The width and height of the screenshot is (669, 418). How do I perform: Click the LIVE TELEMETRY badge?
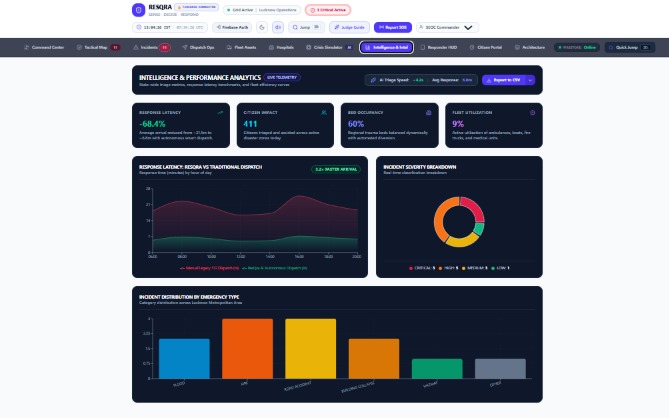[x=282, y=77]
